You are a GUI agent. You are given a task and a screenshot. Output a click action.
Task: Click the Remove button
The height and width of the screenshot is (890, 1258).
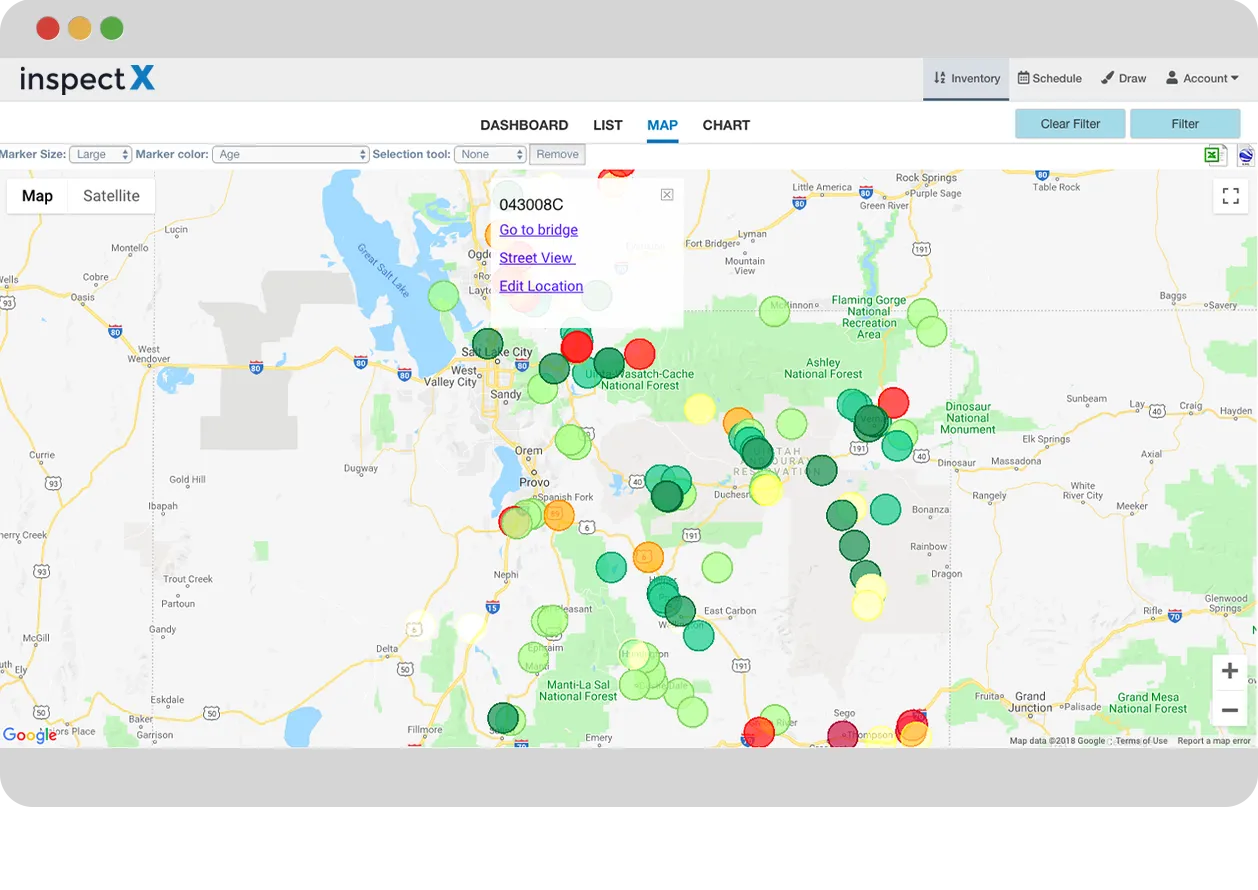pyautogui.click(x=557, y=154)
